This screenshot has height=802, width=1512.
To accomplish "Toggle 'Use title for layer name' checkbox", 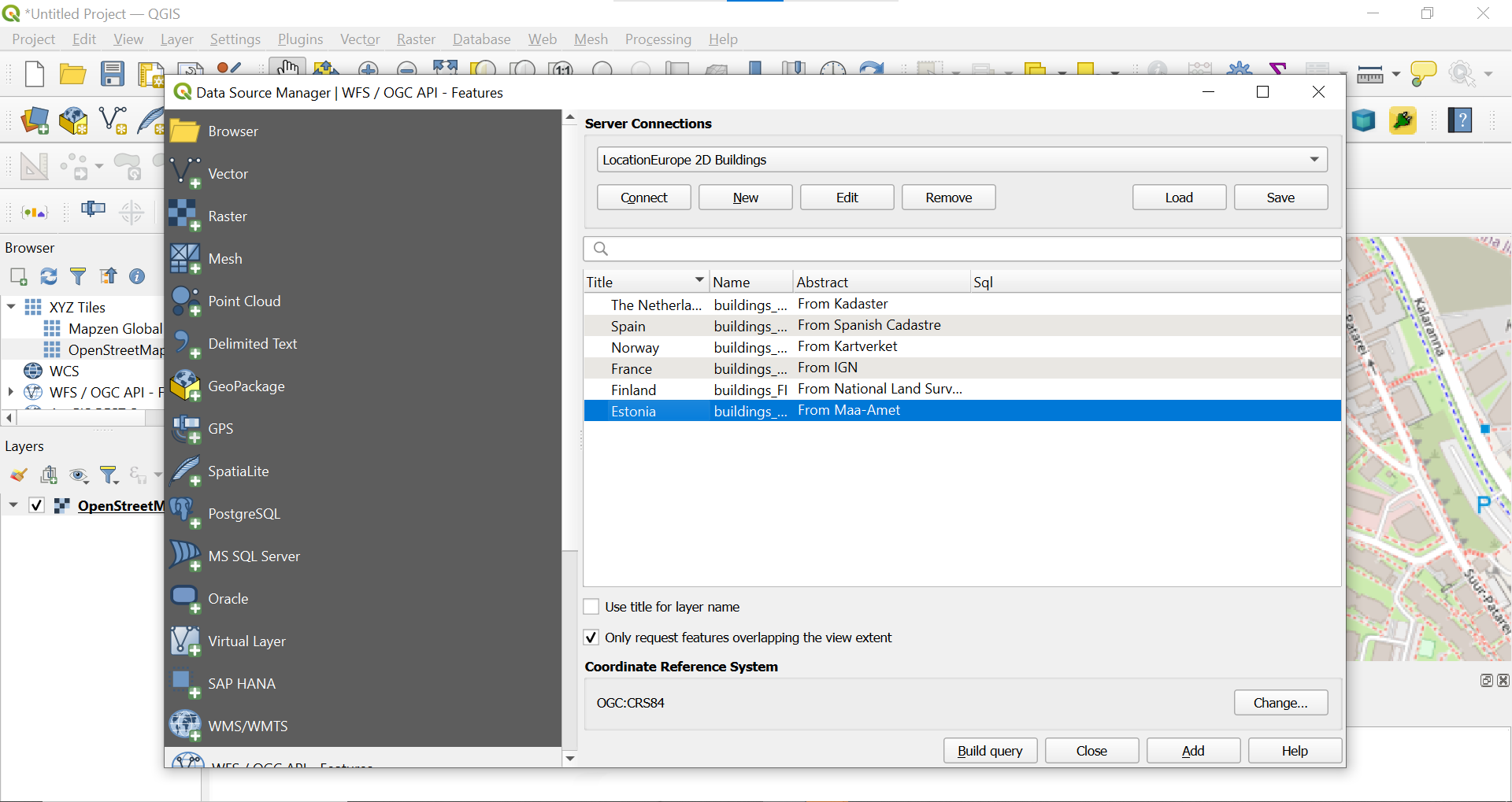I will coord(591,607).
